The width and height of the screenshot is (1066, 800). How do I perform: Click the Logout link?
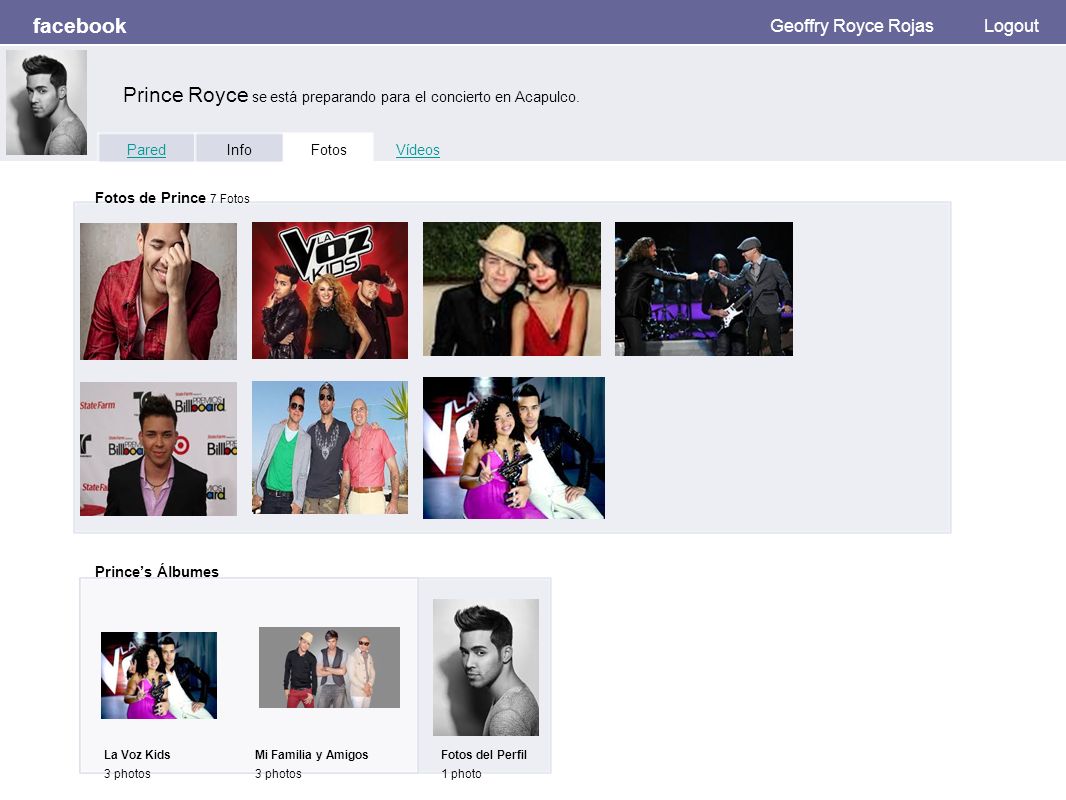[1011, 26]
